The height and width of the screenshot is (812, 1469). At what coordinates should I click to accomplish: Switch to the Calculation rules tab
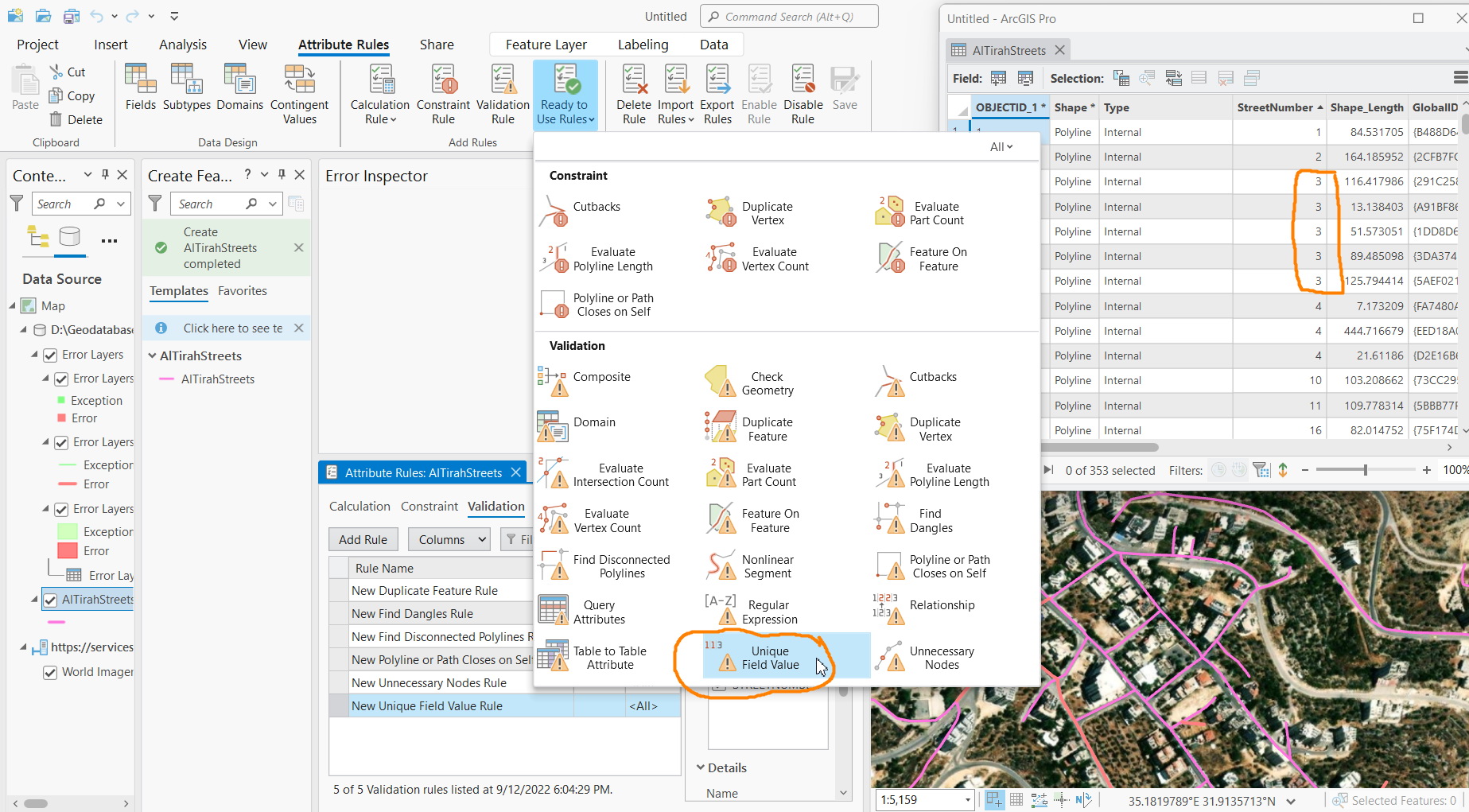click(359, 506)
